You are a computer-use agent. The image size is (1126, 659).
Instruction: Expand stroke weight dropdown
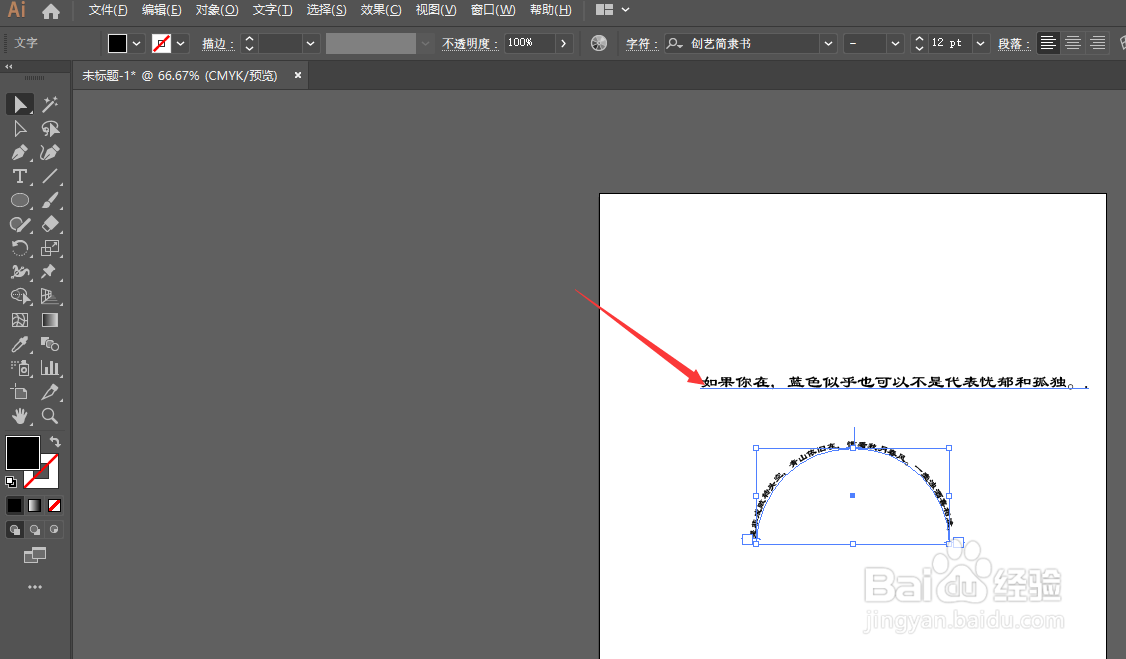(x=310, y=44)
